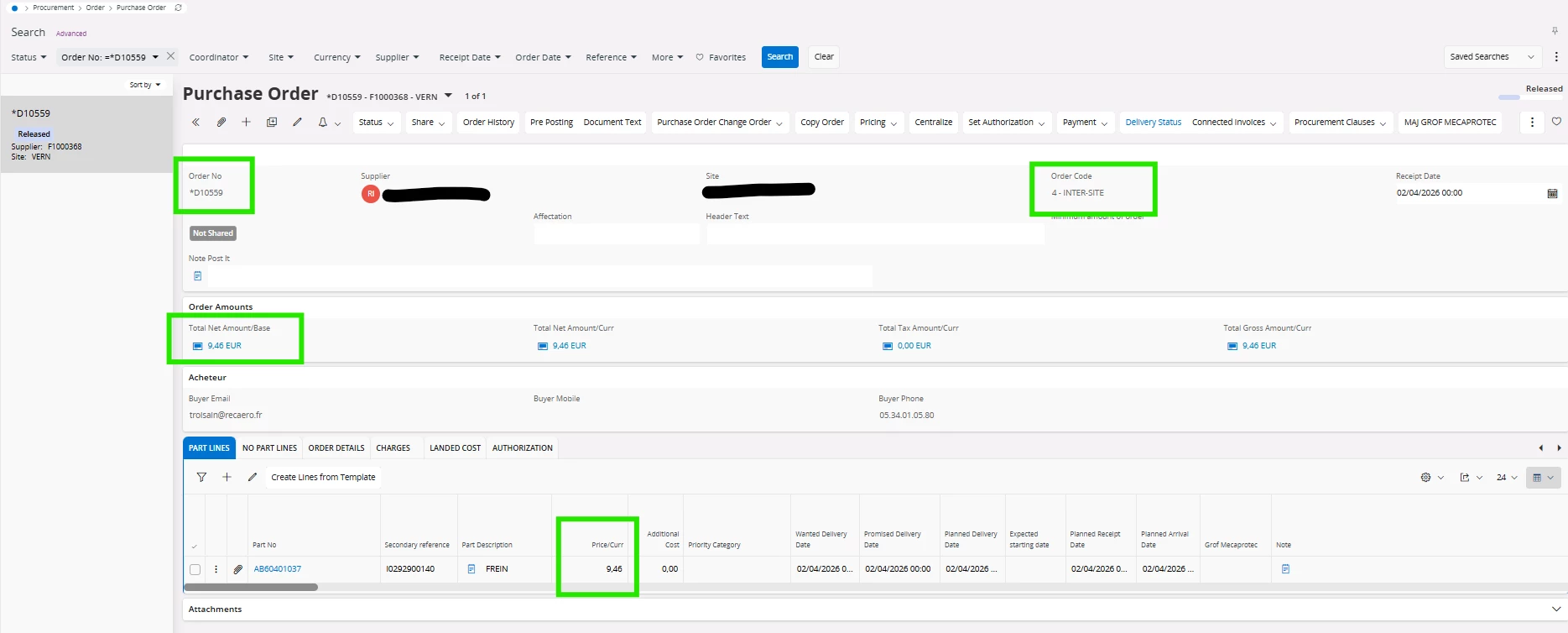Open the search bar kebab menu beside Saved Searches
1568x633 pixels.
[x=1556, y=57]
